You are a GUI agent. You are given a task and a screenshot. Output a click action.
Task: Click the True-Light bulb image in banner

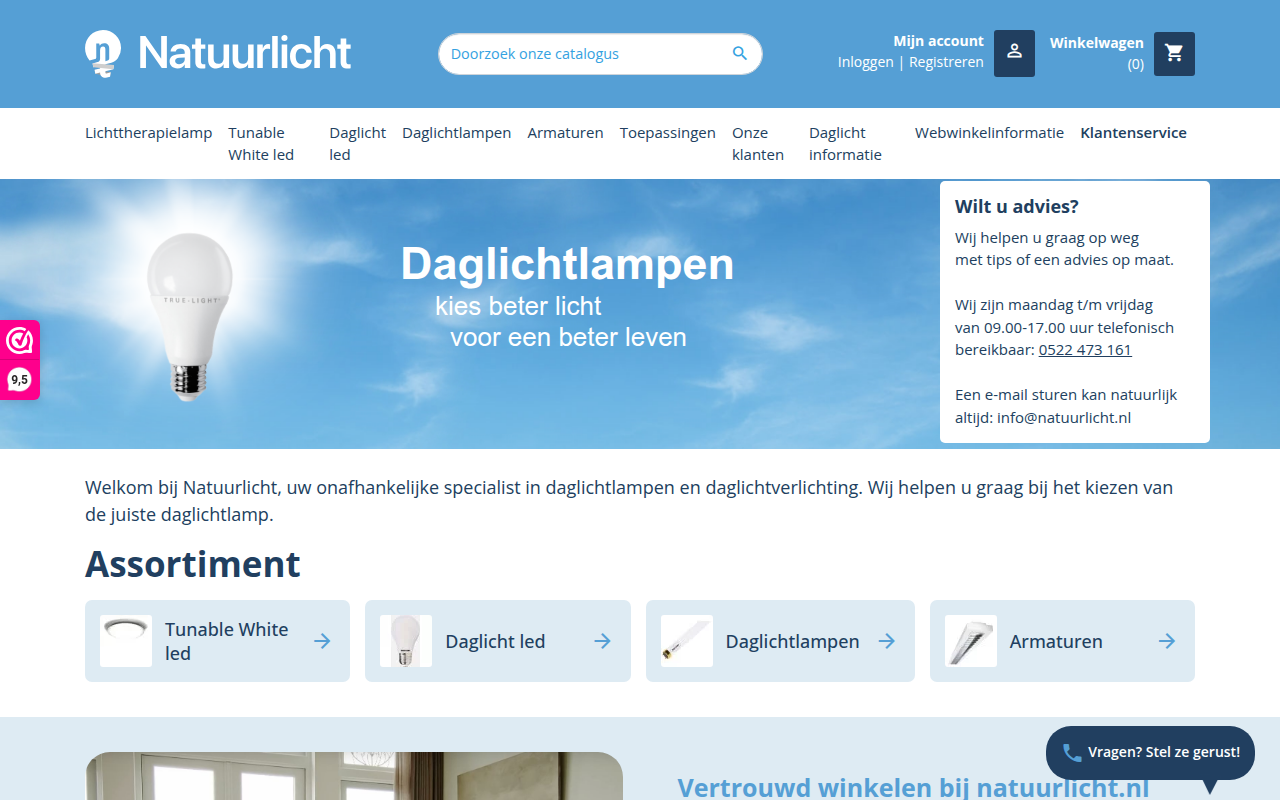[190, 317]
